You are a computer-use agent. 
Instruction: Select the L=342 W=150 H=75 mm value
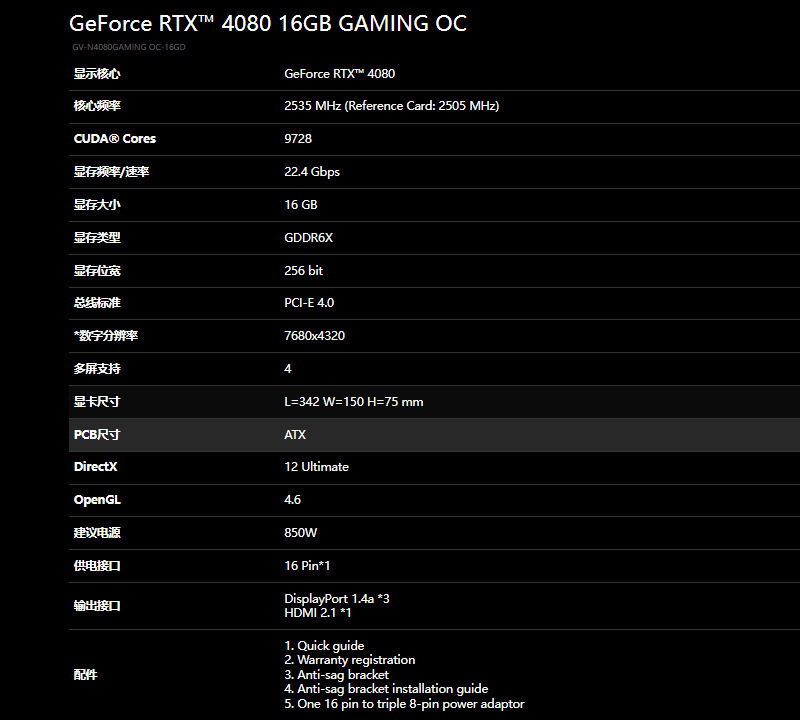point(354,402)
